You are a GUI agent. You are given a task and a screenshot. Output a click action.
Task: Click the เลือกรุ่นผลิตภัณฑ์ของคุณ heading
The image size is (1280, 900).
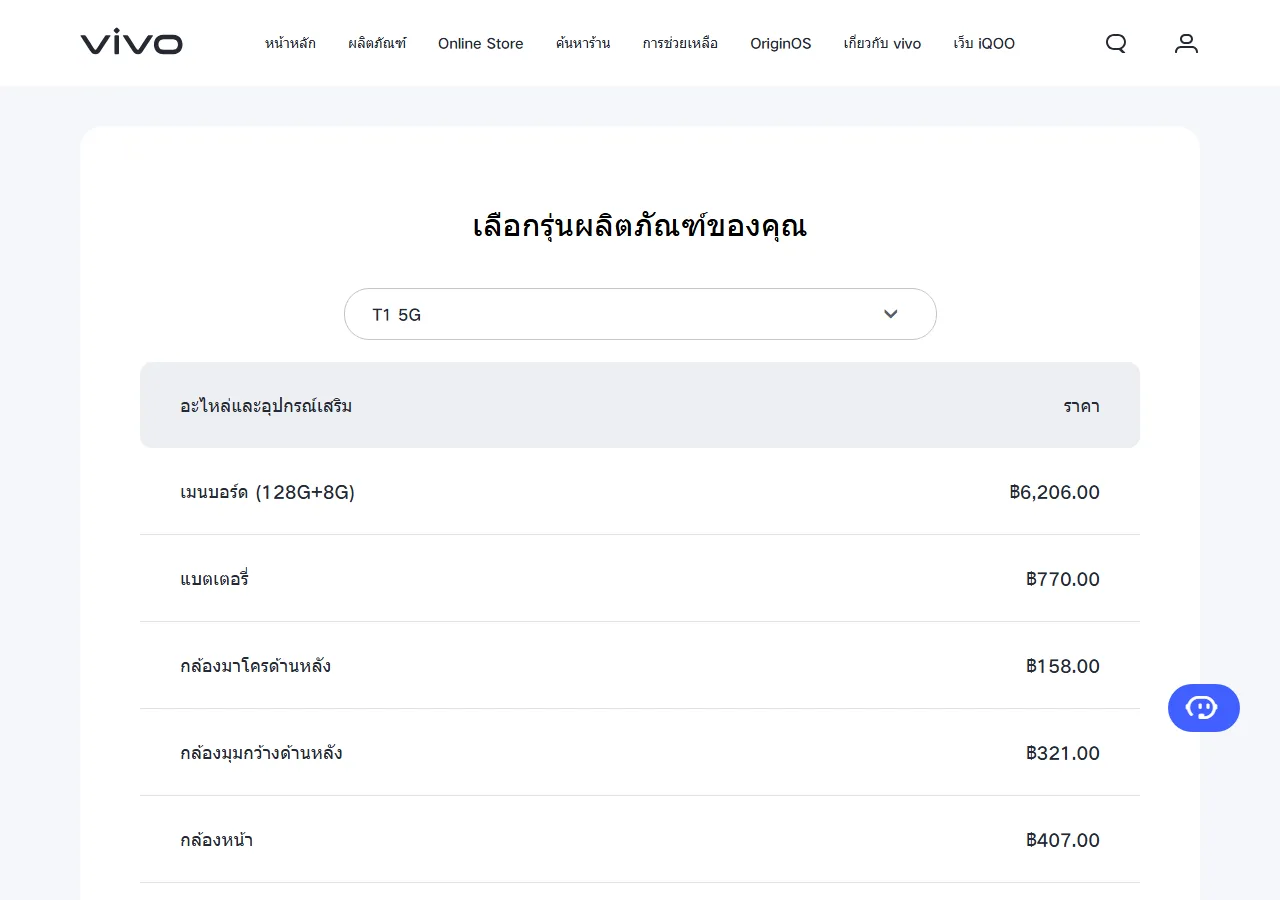pyautogui.click(x=640, y=226)
